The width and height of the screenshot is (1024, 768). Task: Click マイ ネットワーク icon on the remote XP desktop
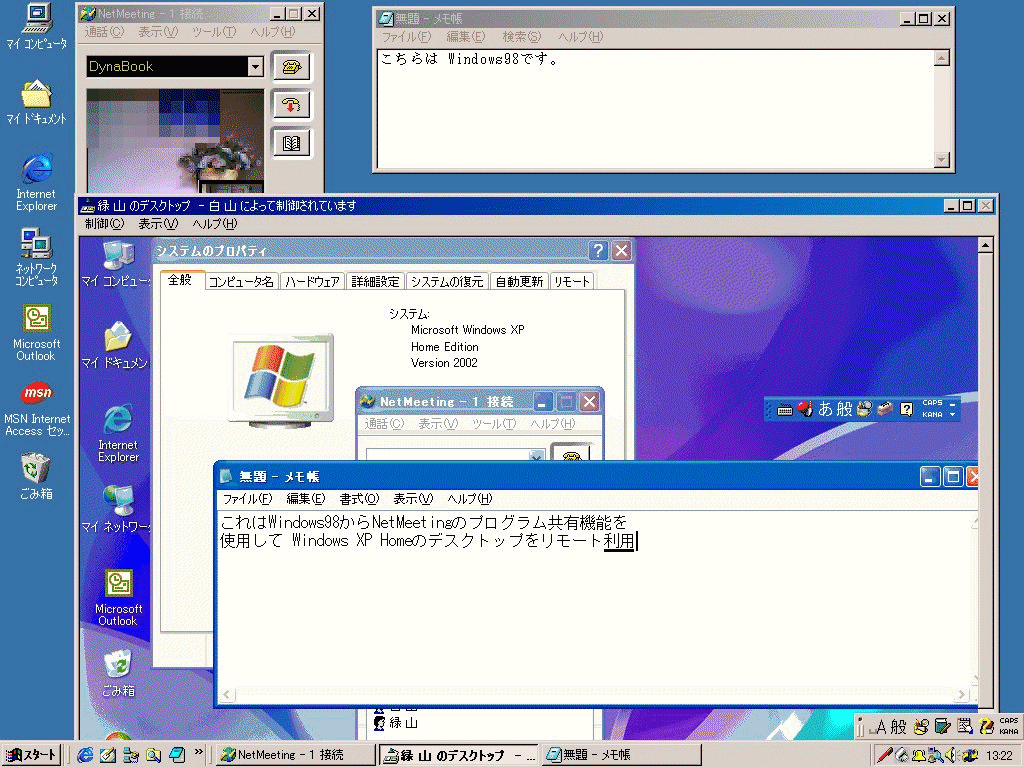[x=116, y=509]
